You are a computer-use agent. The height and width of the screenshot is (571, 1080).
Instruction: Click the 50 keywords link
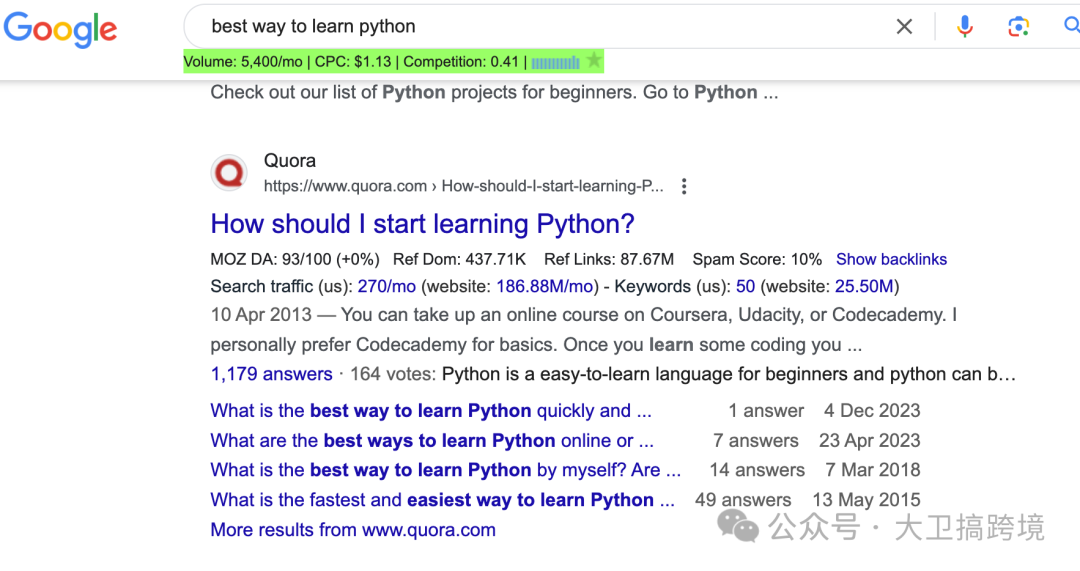(x=745, y=287)
